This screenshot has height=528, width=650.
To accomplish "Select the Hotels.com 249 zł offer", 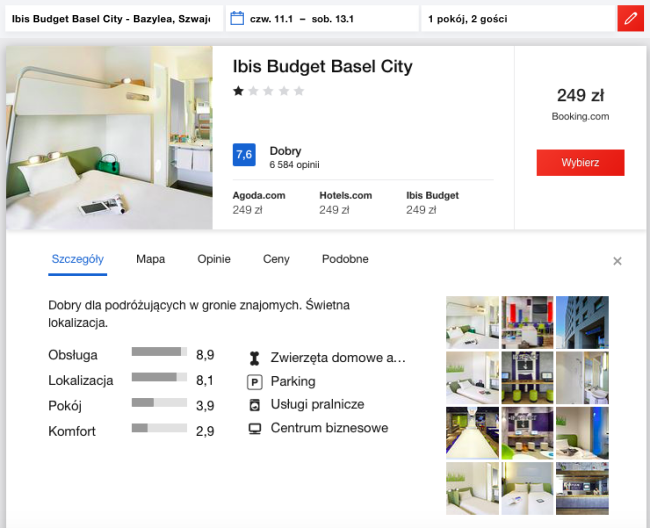I will coord(346,203).
